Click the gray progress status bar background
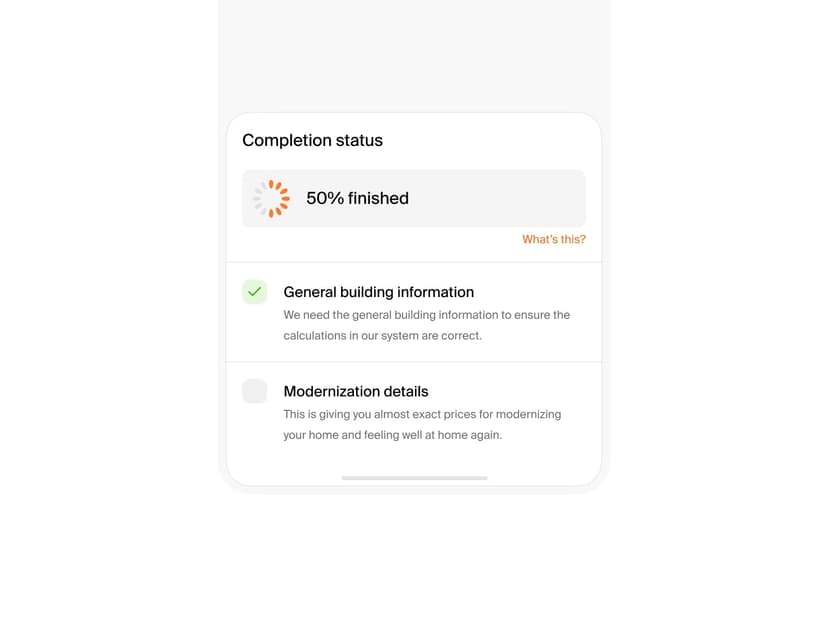The width and height of the screenshot is (828, 621). (x=500, y=198)
